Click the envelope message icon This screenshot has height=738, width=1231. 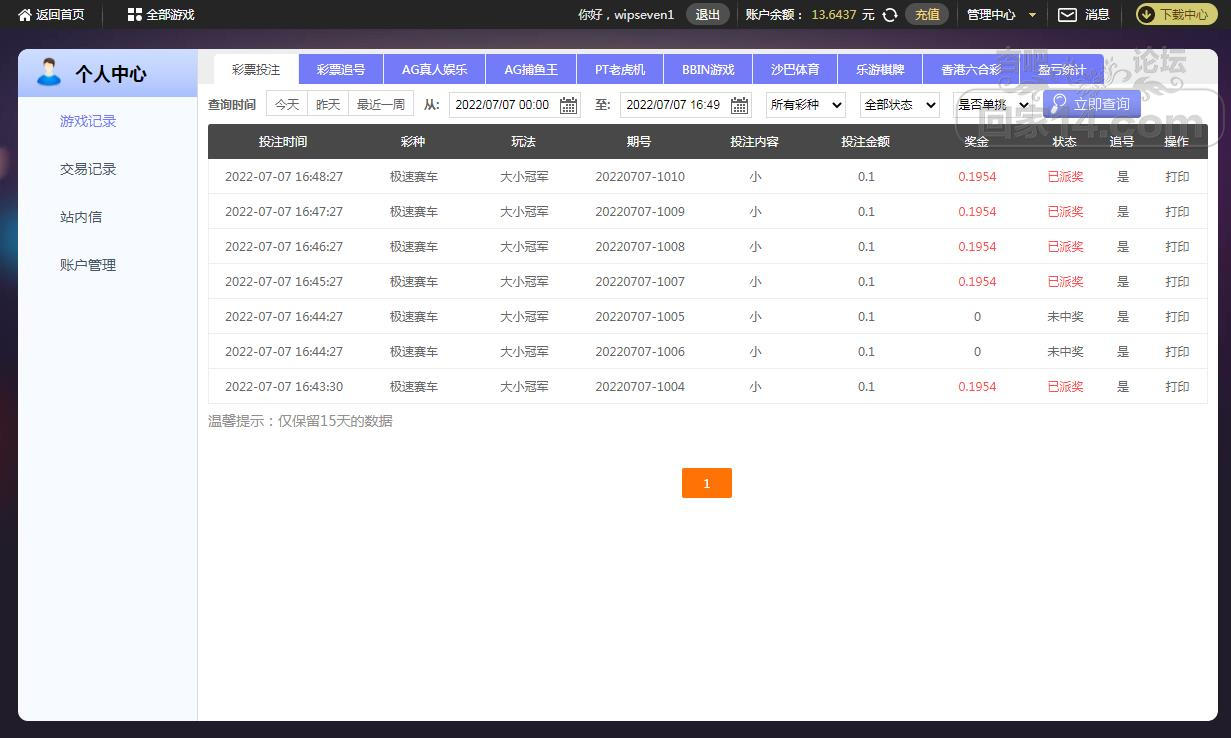(1068, 15)
